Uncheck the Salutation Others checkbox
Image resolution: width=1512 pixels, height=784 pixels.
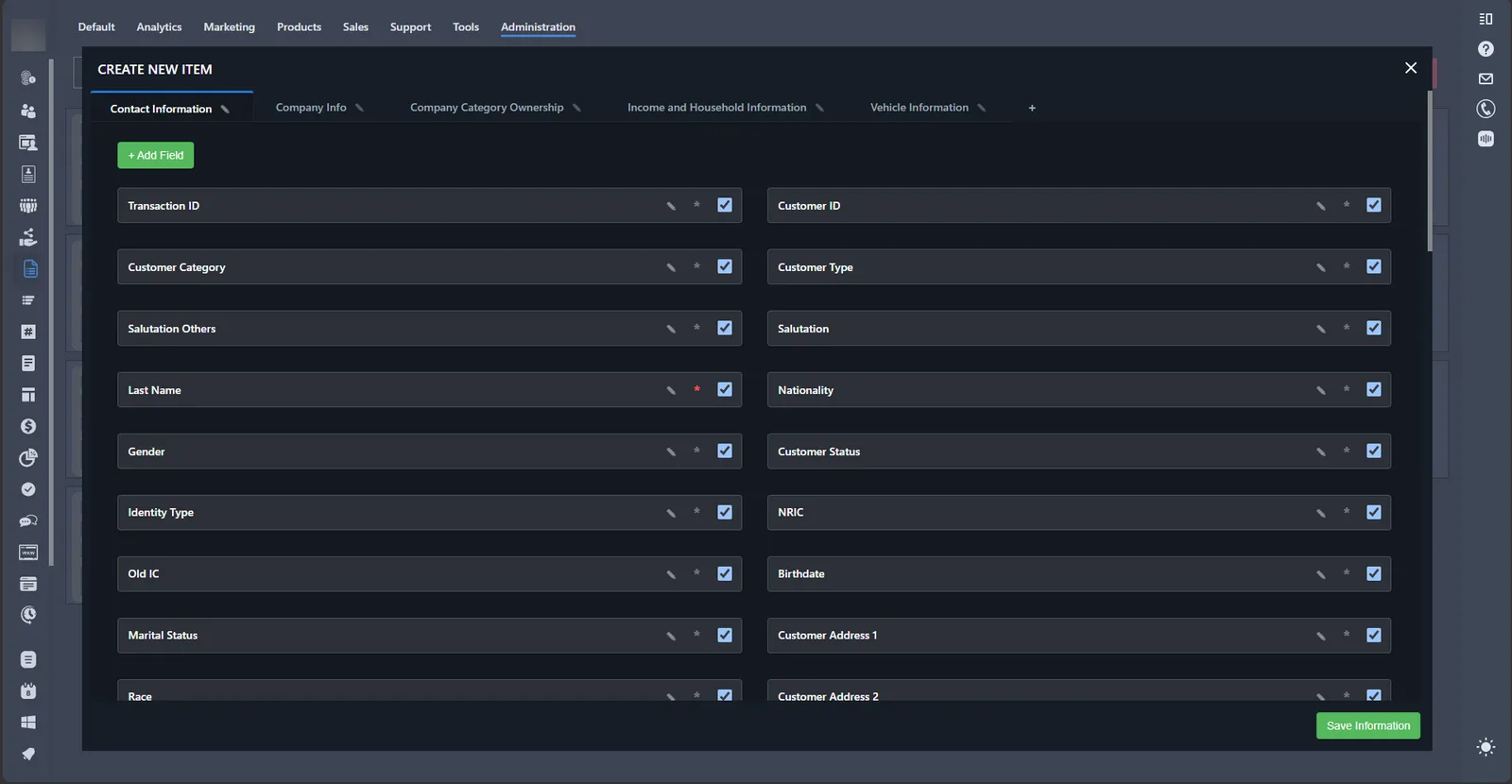(x=725, y=328)
